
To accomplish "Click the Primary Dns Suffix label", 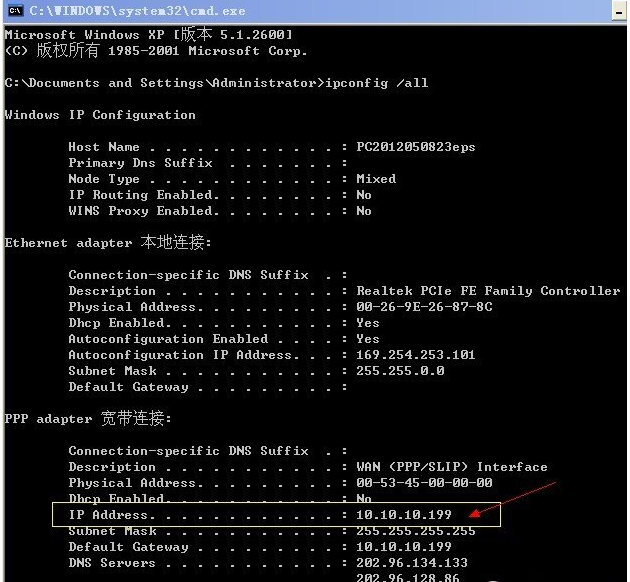I will [x=140, y=163].
